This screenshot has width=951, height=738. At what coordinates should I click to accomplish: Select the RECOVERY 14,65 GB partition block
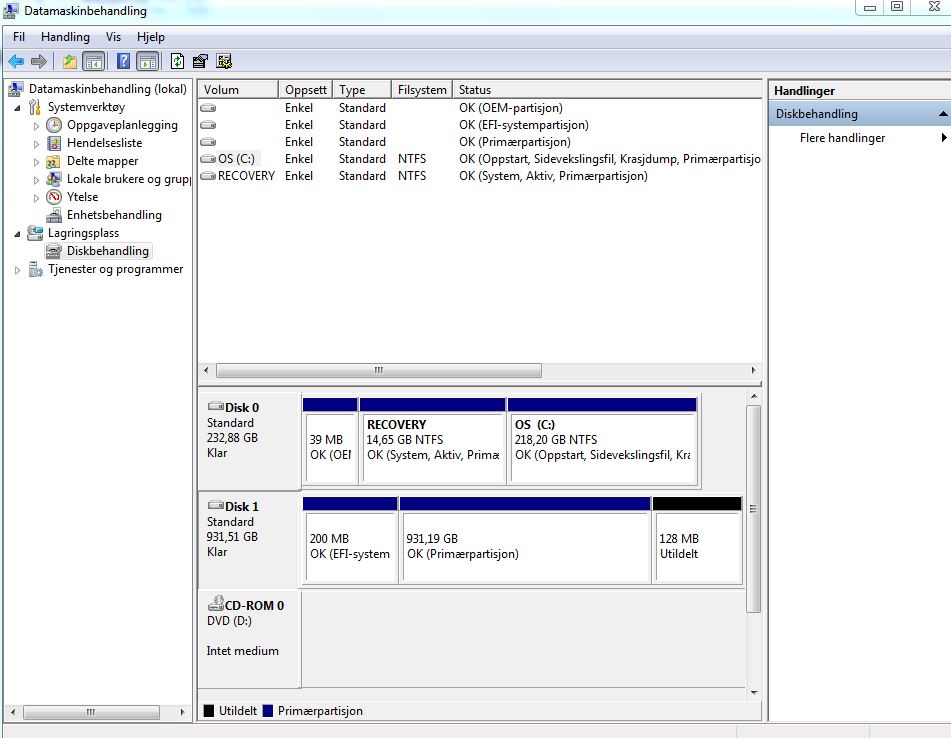point(432,441)
